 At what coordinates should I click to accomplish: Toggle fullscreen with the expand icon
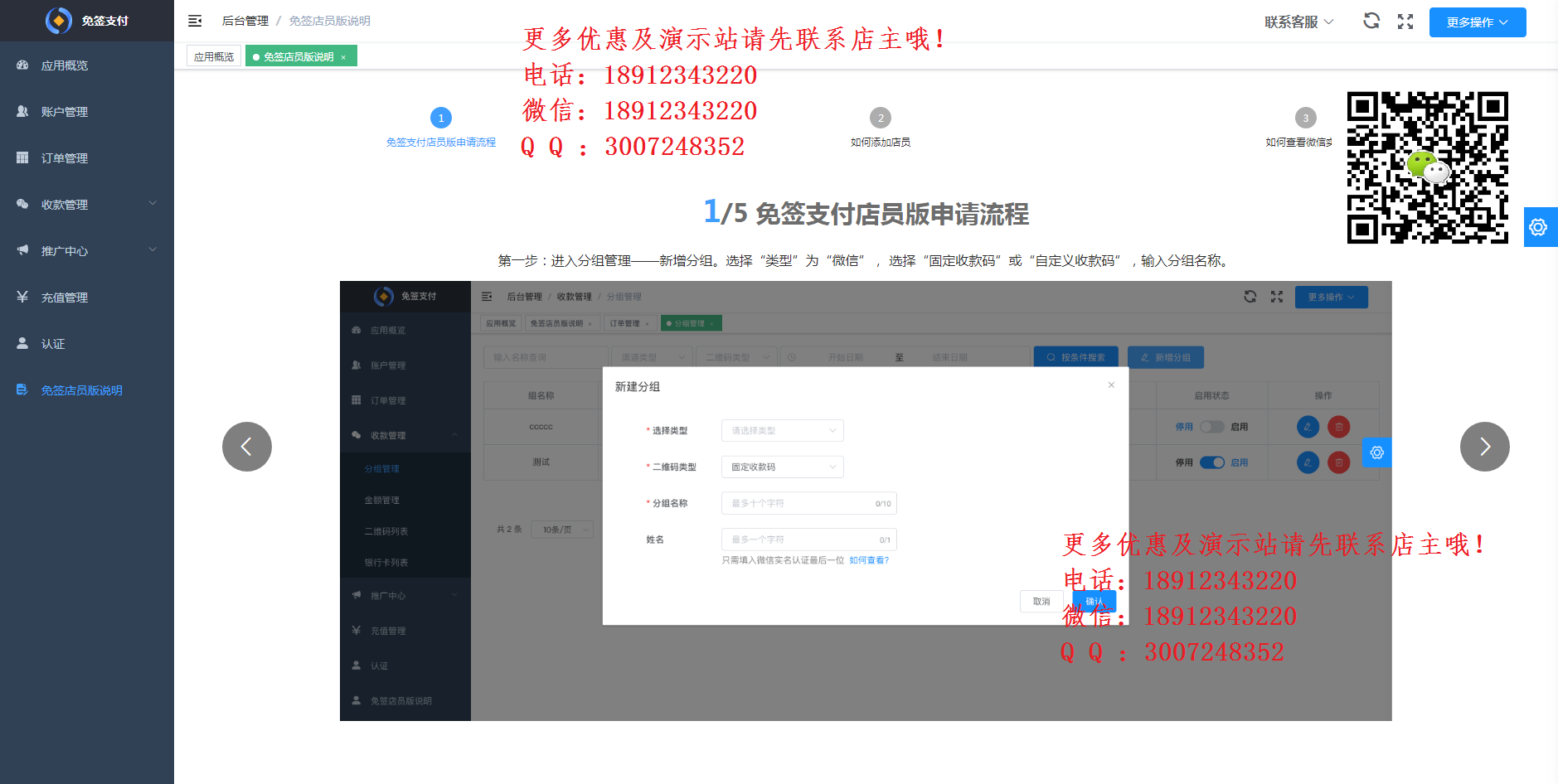pyautogui.click(x=1405, y=22)
